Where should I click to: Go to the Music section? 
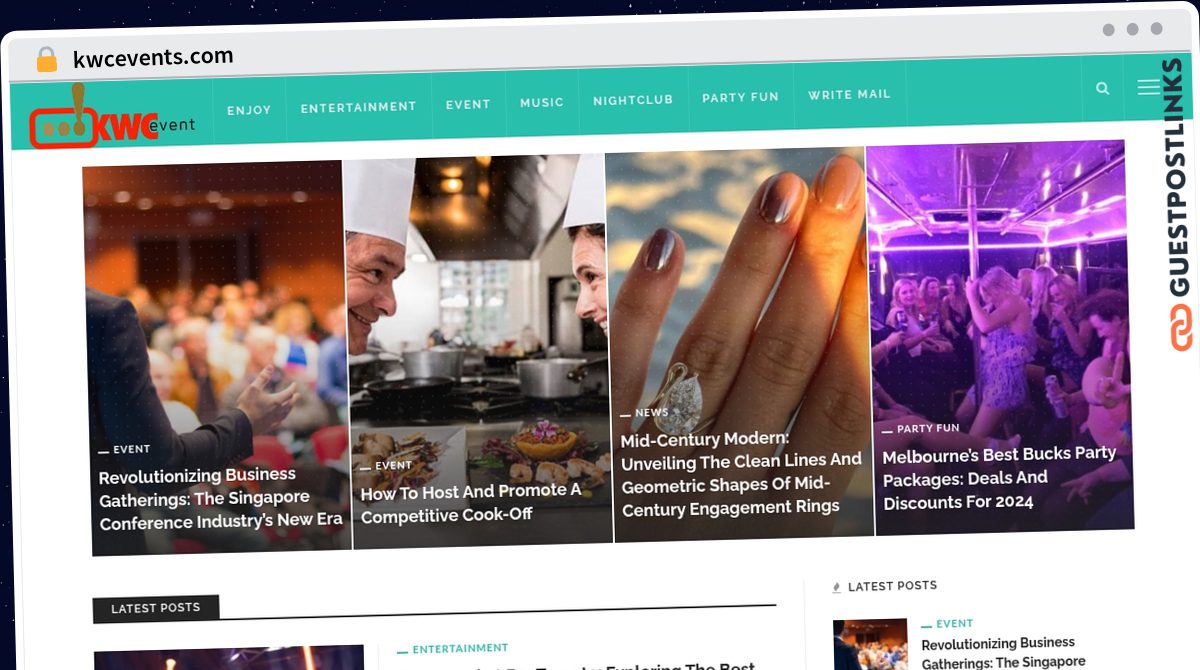(542, 102)
